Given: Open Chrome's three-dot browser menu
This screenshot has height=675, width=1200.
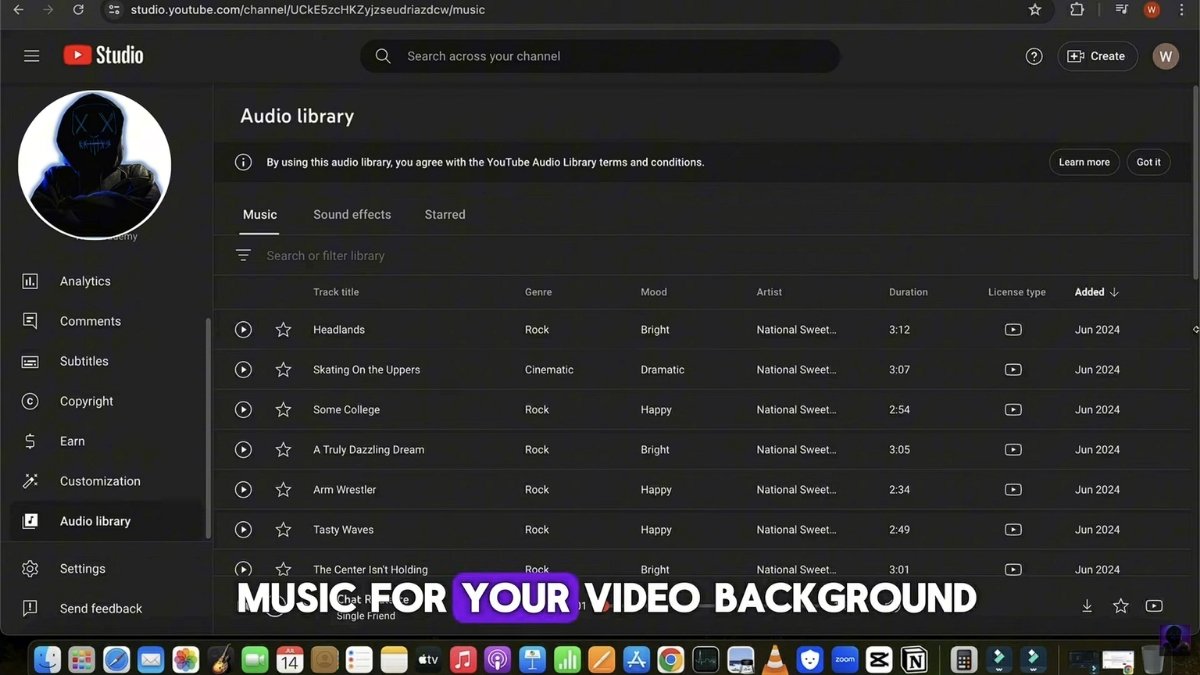Looking at the screenshot, I should pyautogui.click(x=1182, y=10).
